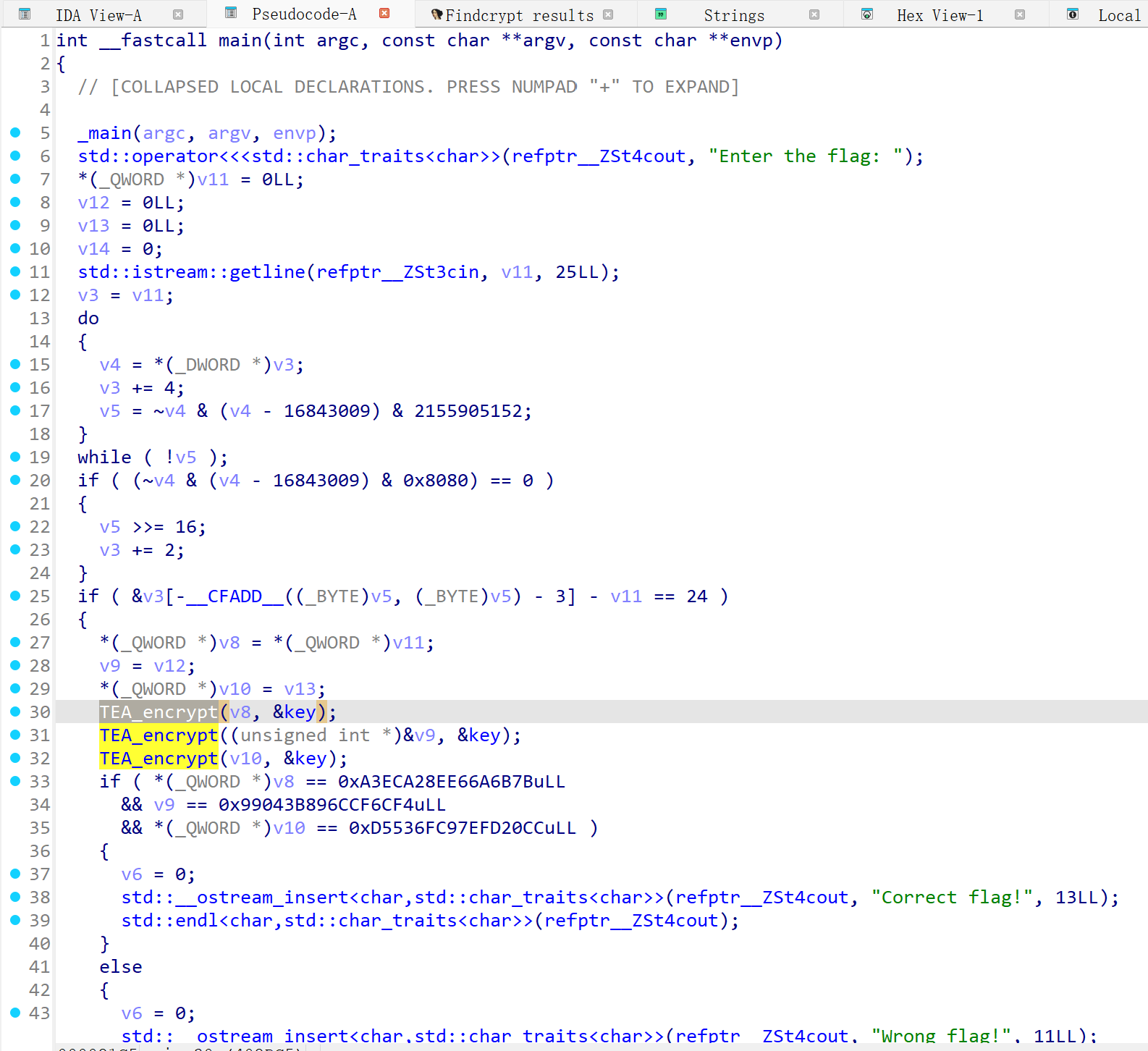Close the Strings tab
The width and height of the screenshot is (1148, 1051).
pyautogui.click(x=814, y=14)
